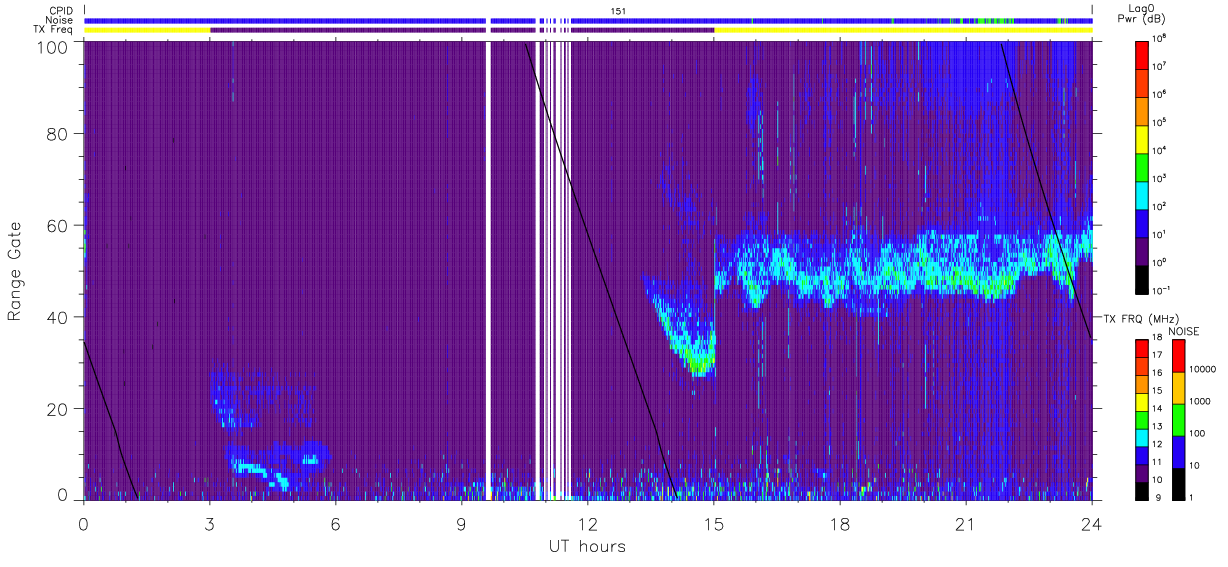Click the CPID value 151

(x=619, y=10)
